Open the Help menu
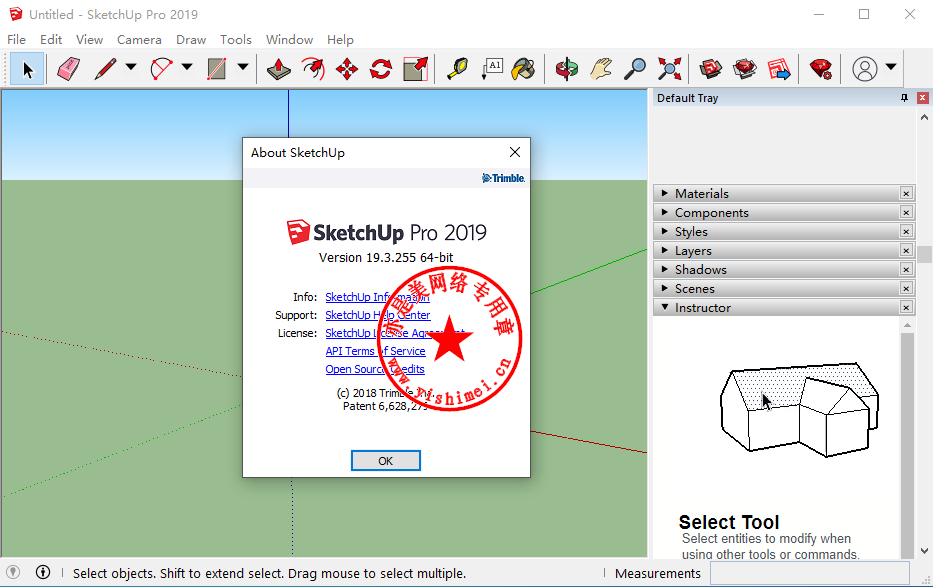 (x=340, y=39)
